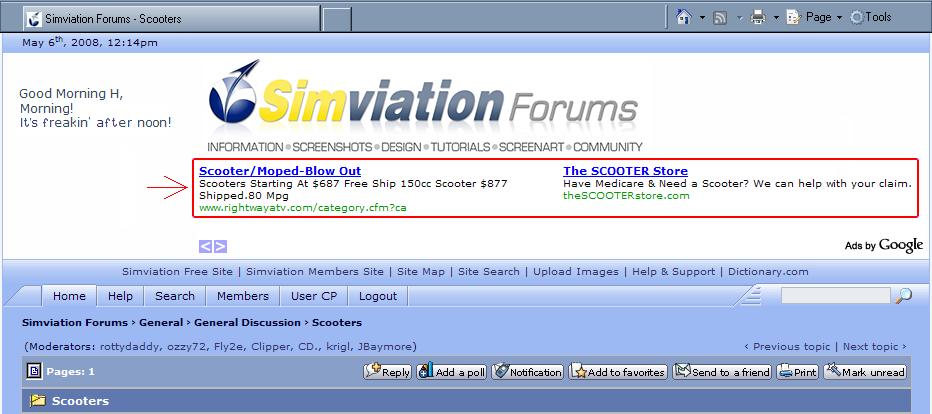Select the Help forum tab
Screen dimensions: 932x414
coord(120,296)
